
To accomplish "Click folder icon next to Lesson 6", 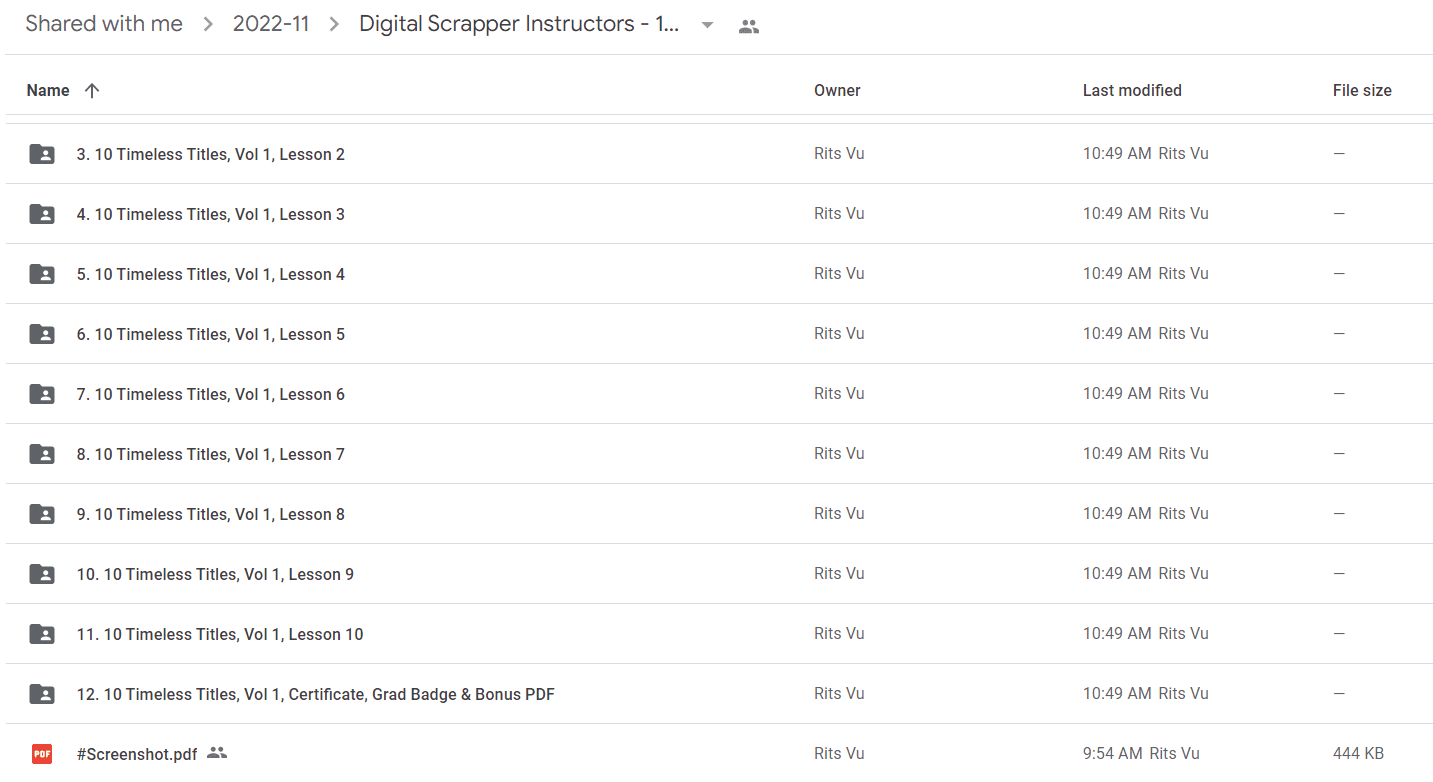I will (42, 394).
